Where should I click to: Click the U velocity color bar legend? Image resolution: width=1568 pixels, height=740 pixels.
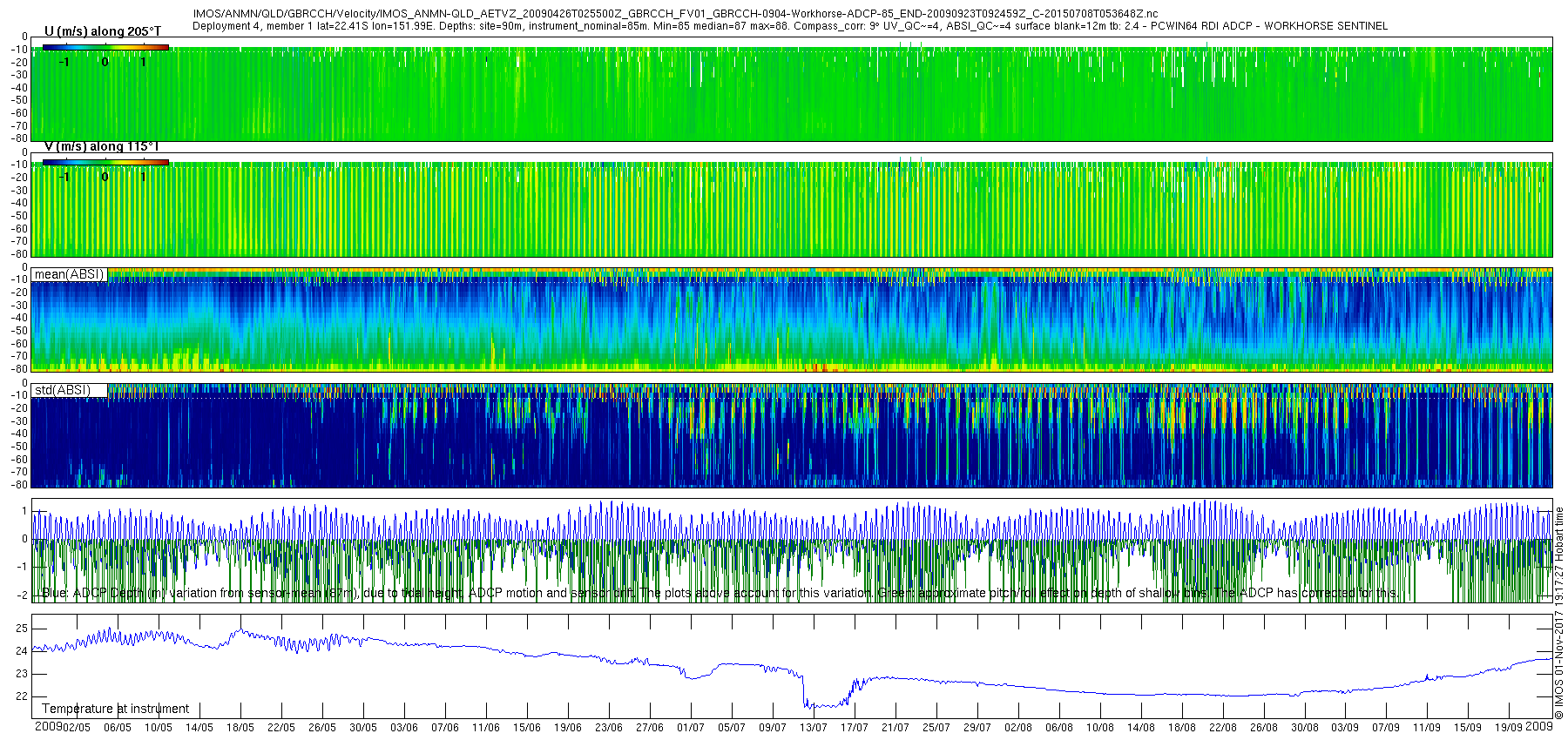tap(105, 47)
